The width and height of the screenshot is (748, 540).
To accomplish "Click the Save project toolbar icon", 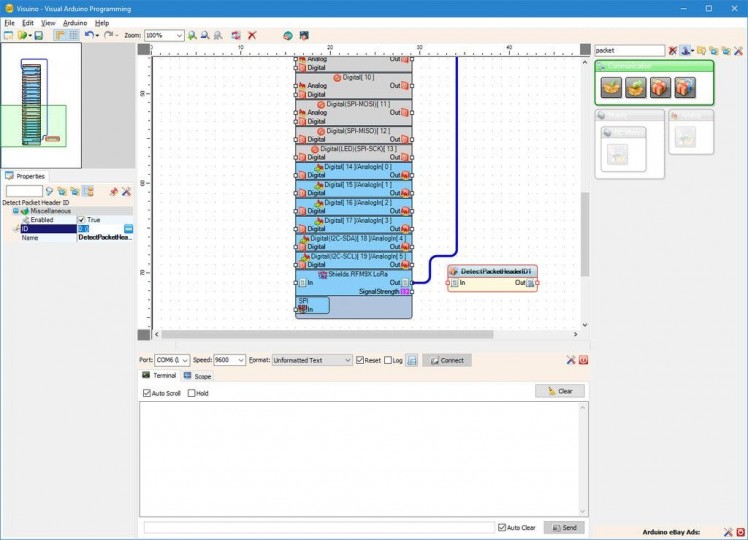I will (x=39, y=35).
